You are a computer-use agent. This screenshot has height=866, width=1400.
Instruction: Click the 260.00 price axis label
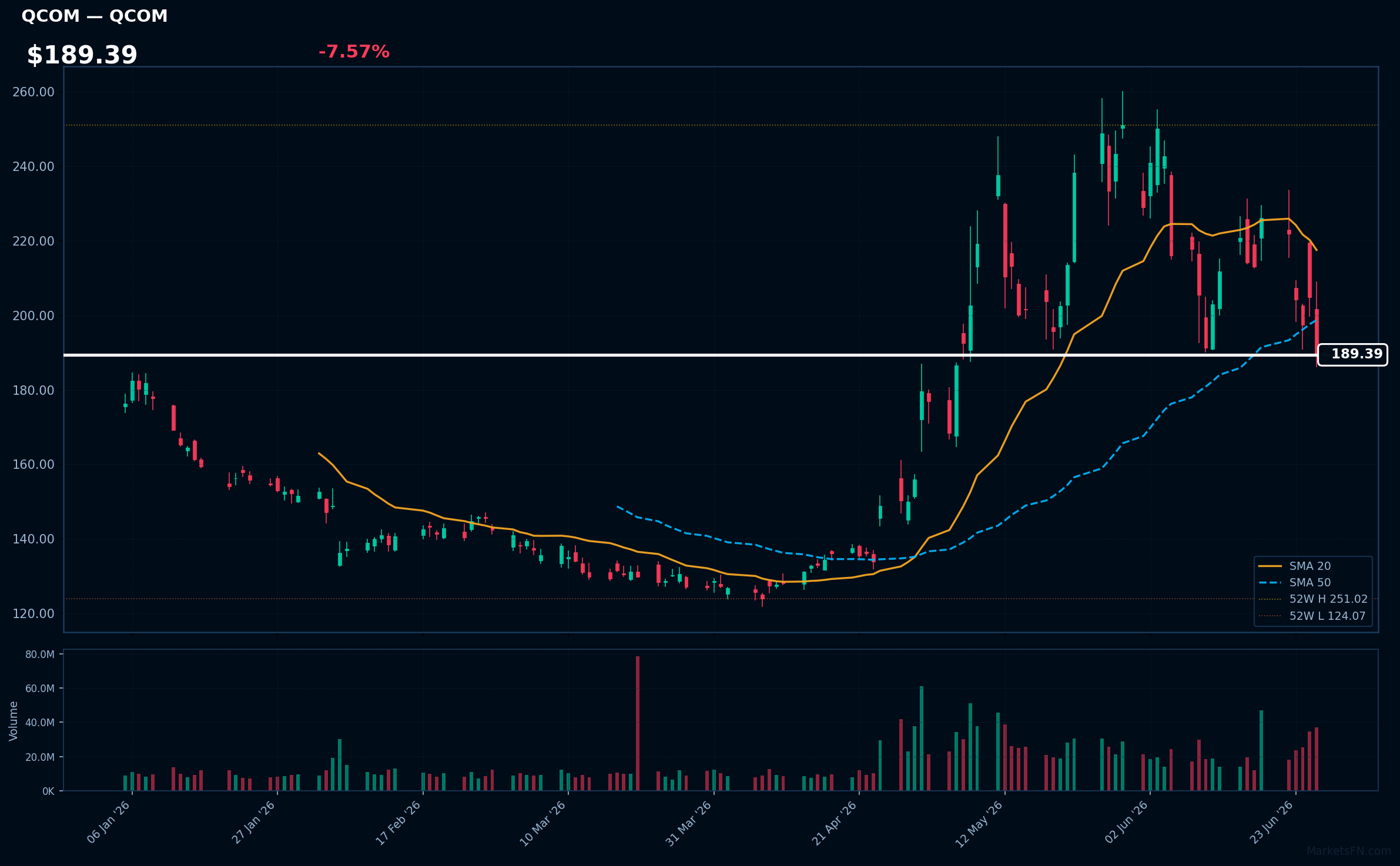34,92
